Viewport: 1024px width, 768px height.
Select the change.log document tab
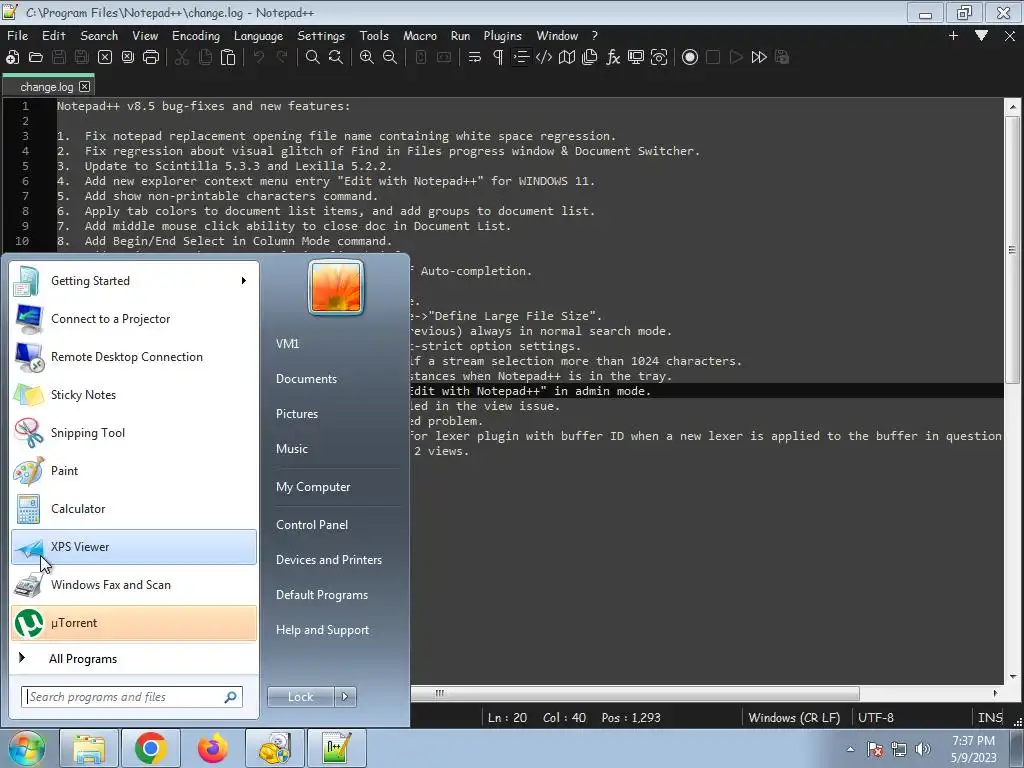(x=46, y=87)
